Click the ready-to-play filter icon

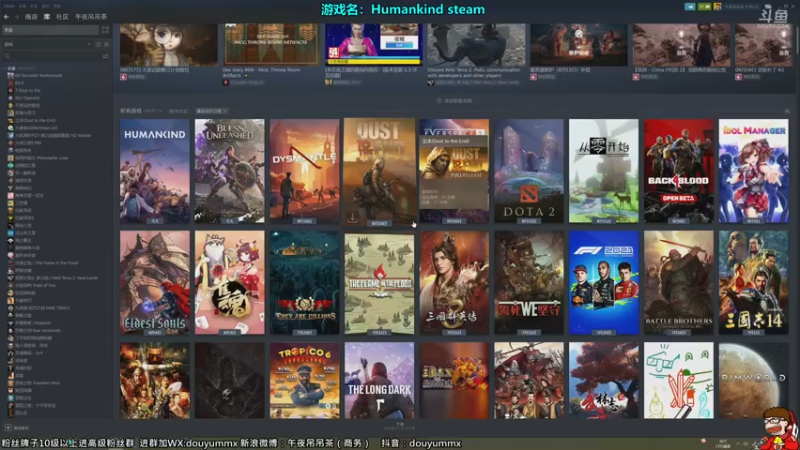point(106,44)
